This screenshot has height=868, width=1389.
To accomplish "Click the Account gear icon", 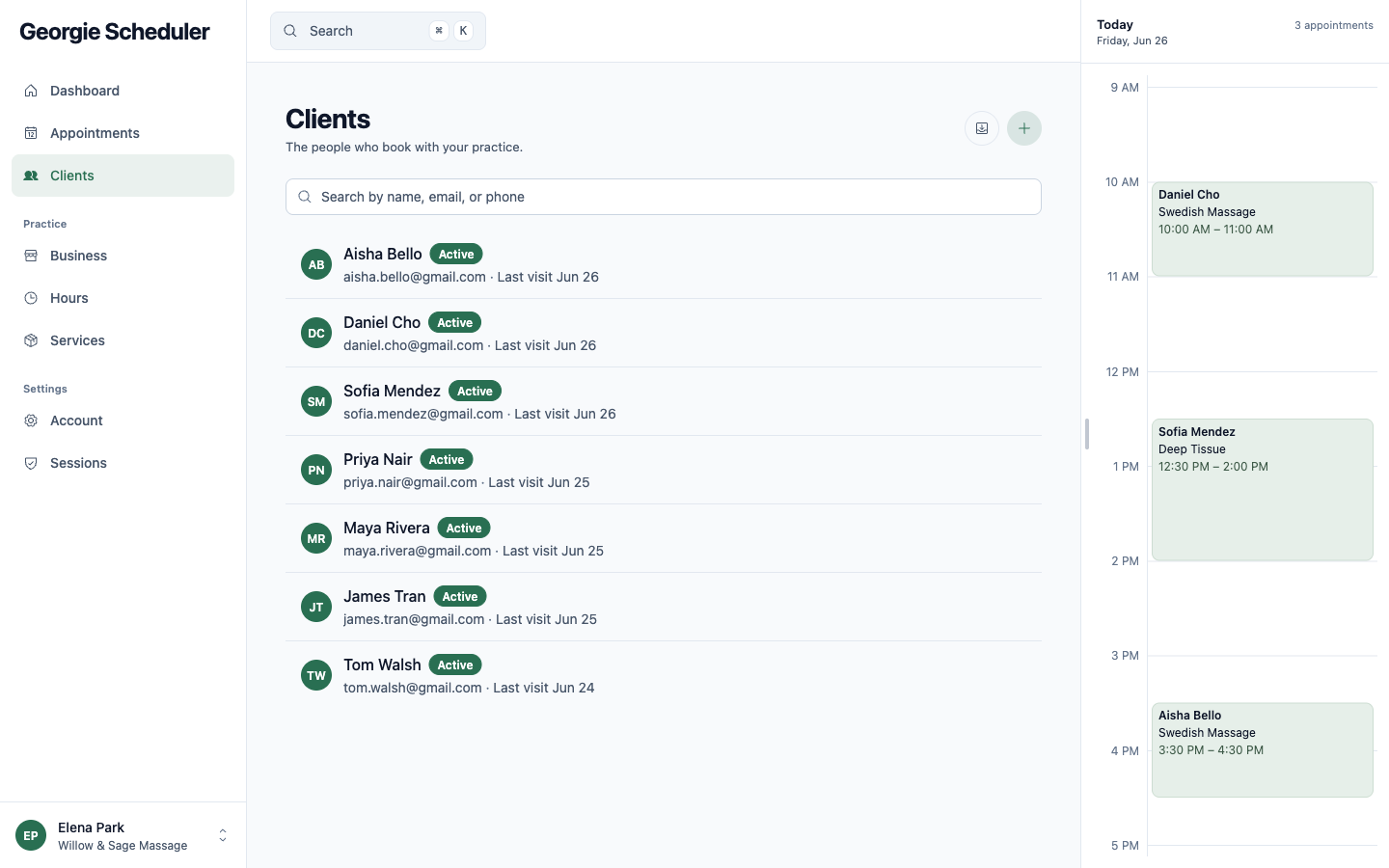I will click(x=31, y=420).
